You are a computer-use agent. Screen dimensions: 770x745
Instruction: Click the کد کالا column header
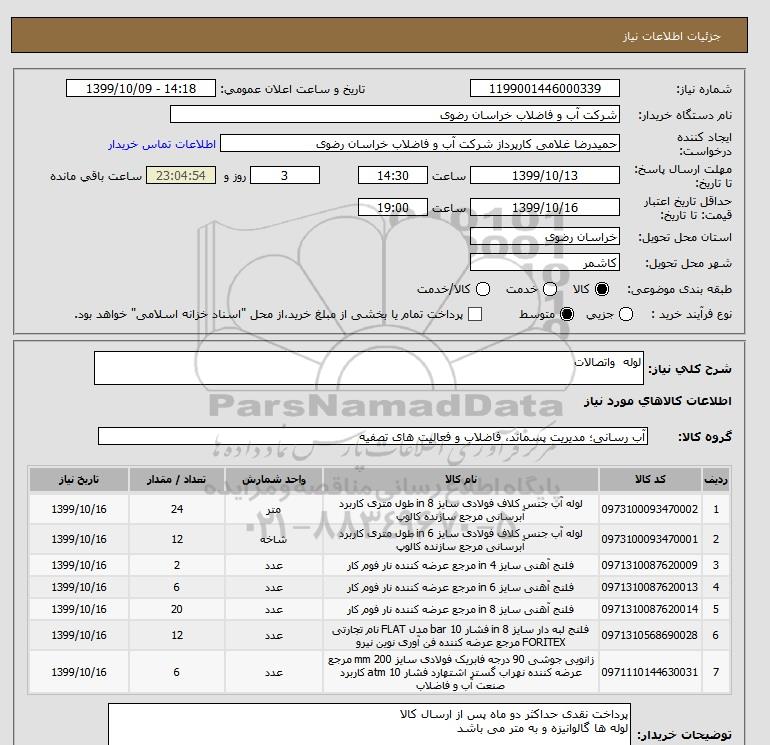tap(650, 479)
